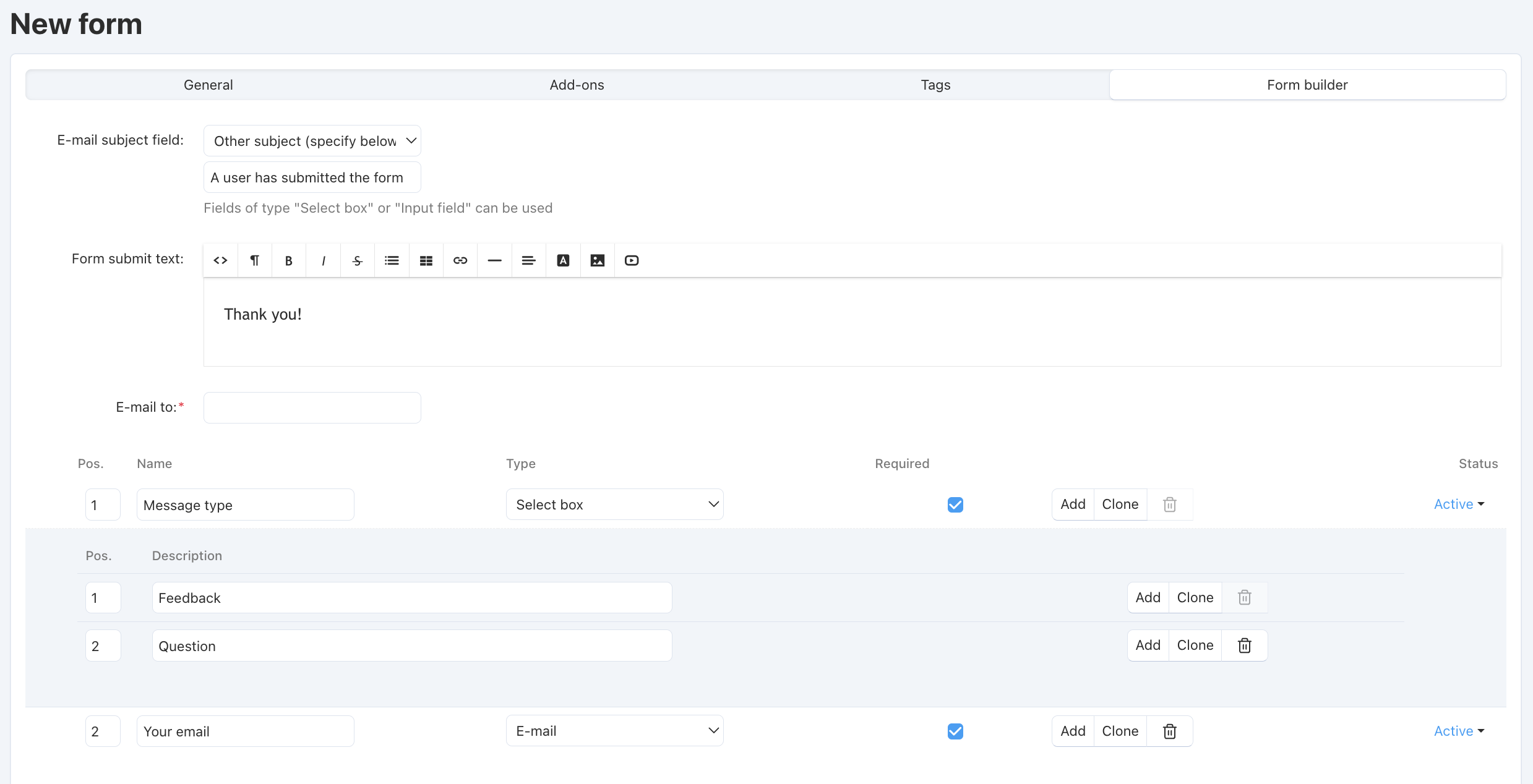Edit the custom subject text field
The height and width of the screenshot is (784, 1533).
click(312, 177)
